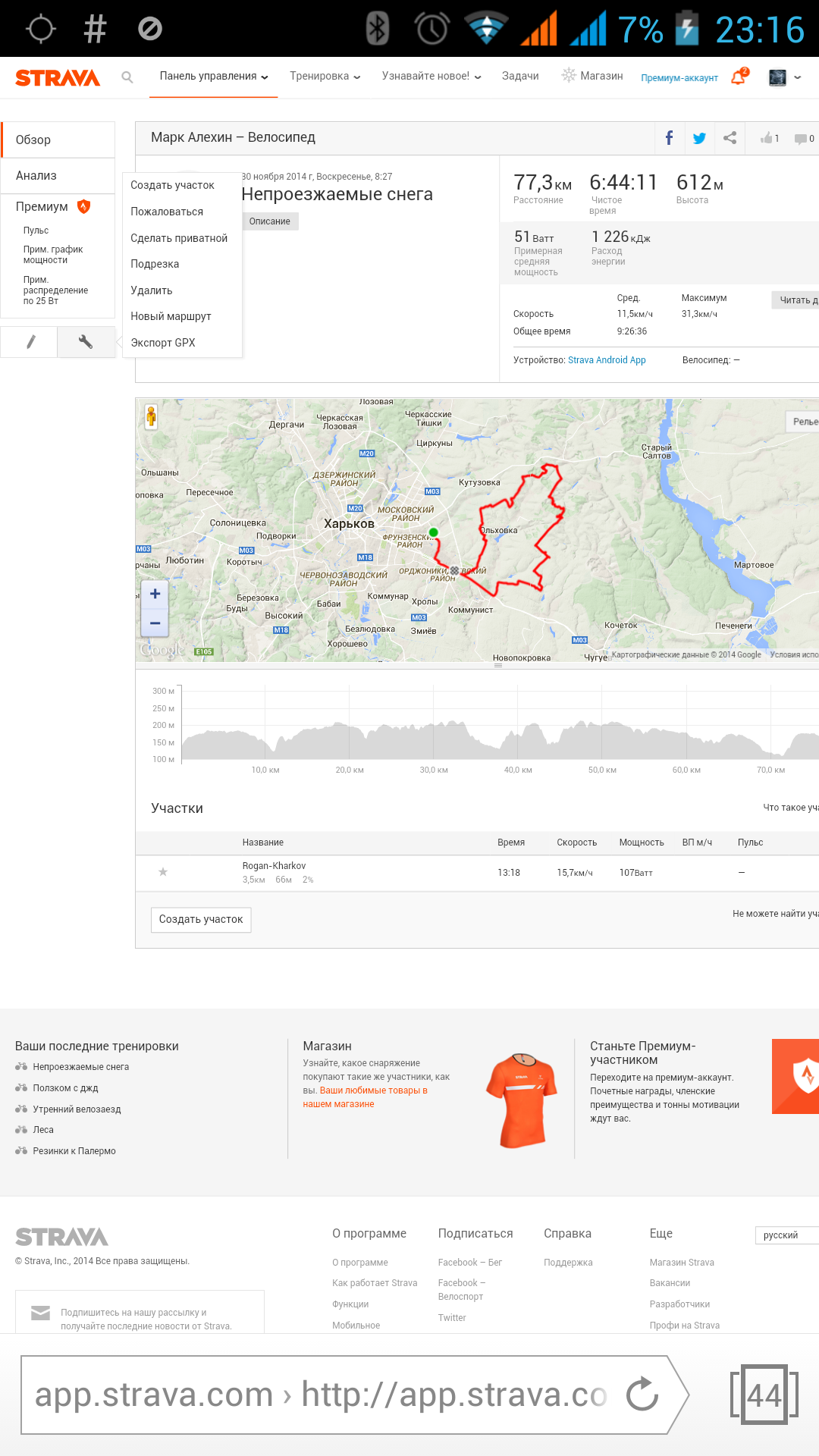
Task: Open comments speech bubble icon
Action: tap(801, 139)
